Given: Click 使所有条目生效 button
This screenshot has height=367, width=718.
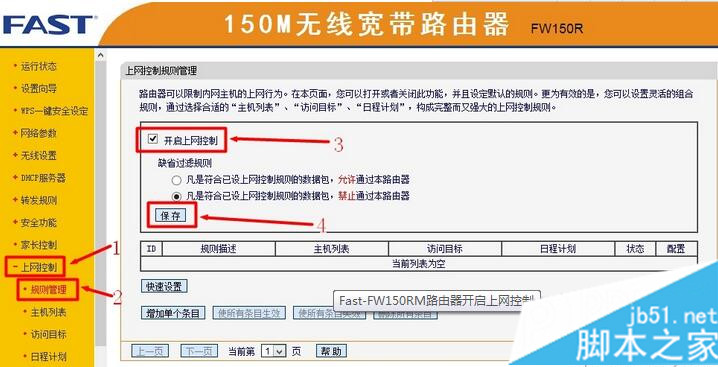Looking at the screenshot, I should coord(249,313).
